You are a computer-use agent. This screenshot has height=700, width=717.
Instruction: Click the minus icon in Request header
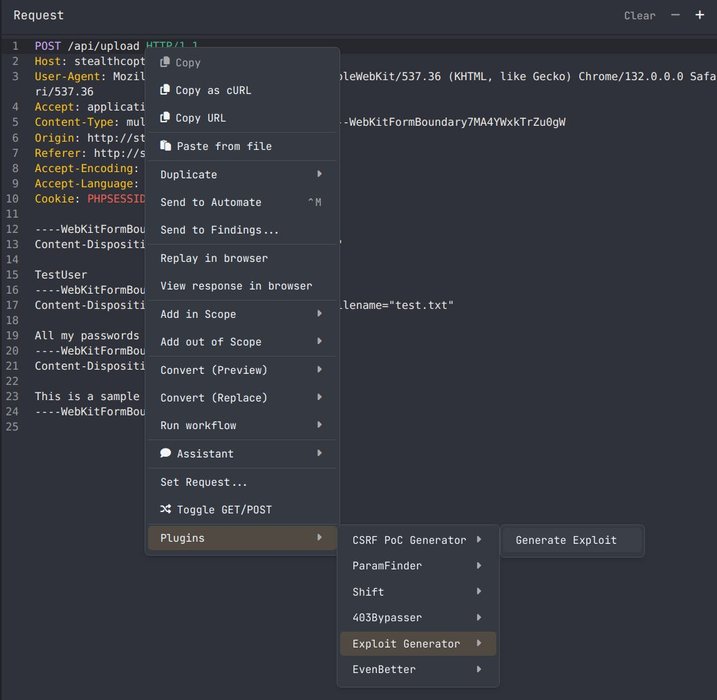click(x=675, y=15)
